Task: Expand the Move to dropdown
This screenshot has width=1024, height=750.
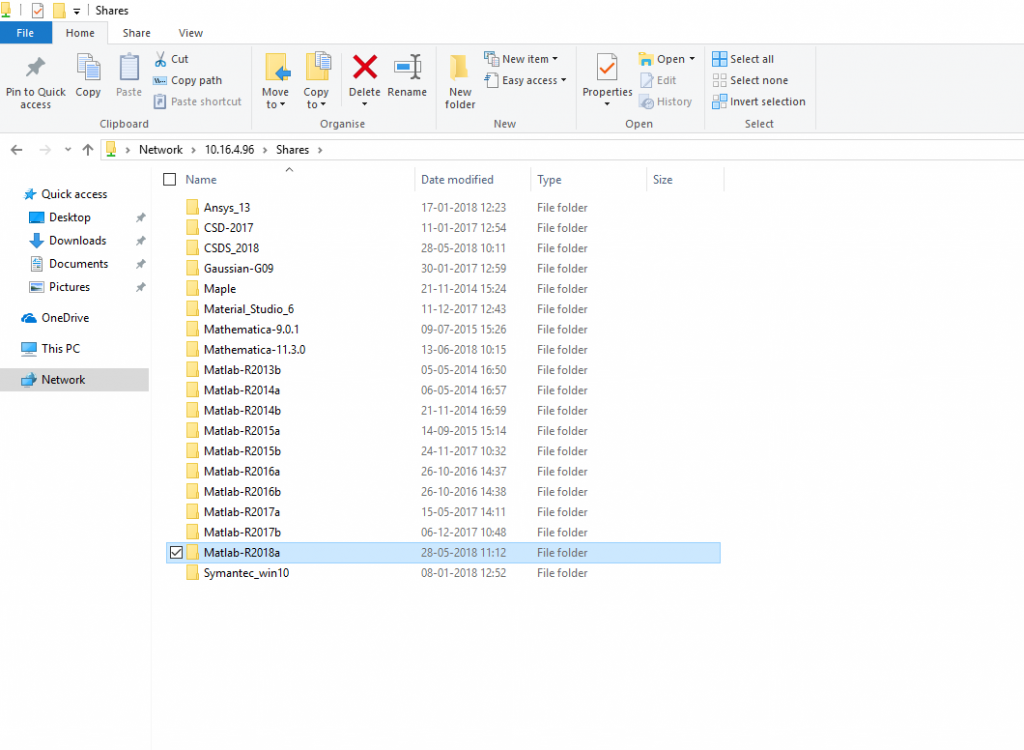Action: [x=276, y=104]
